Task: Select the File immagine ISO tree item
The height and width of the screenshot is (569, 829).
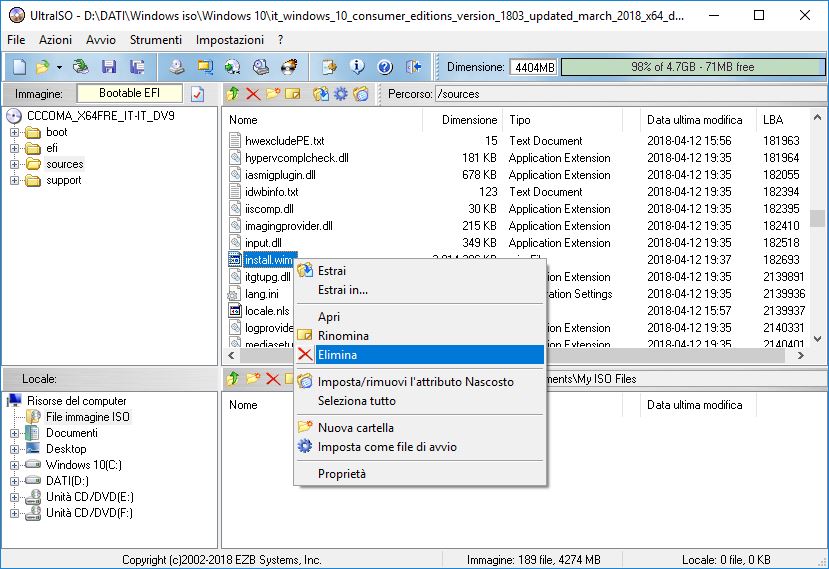Action: [x=87, y=417]
